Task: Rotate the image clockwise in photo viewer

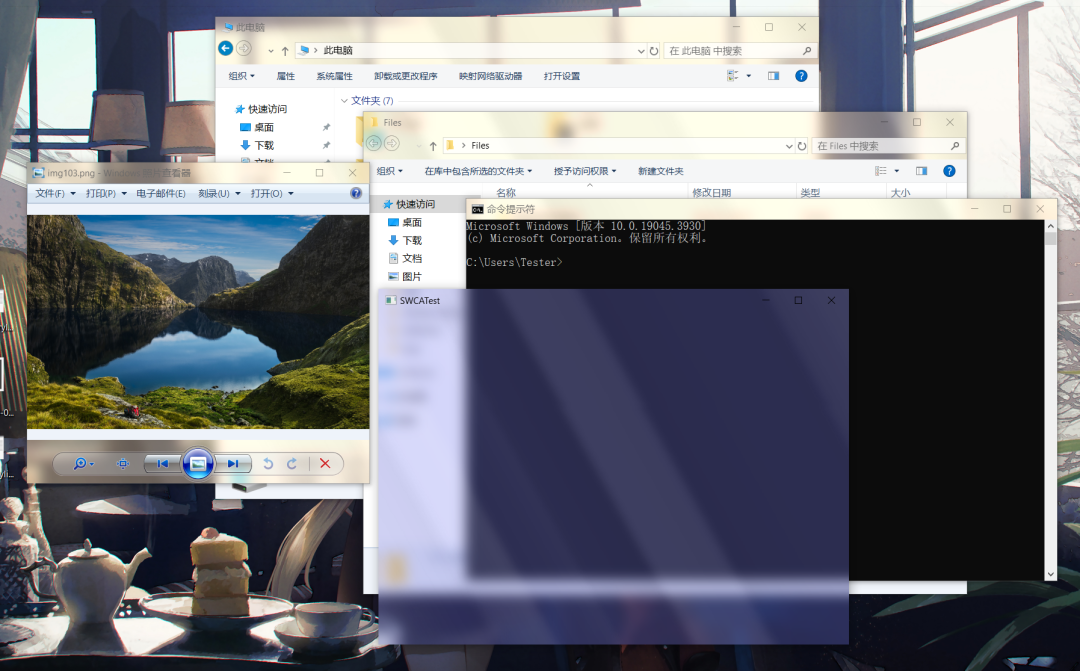Action: pyautogui.click(x=293, y=463)
